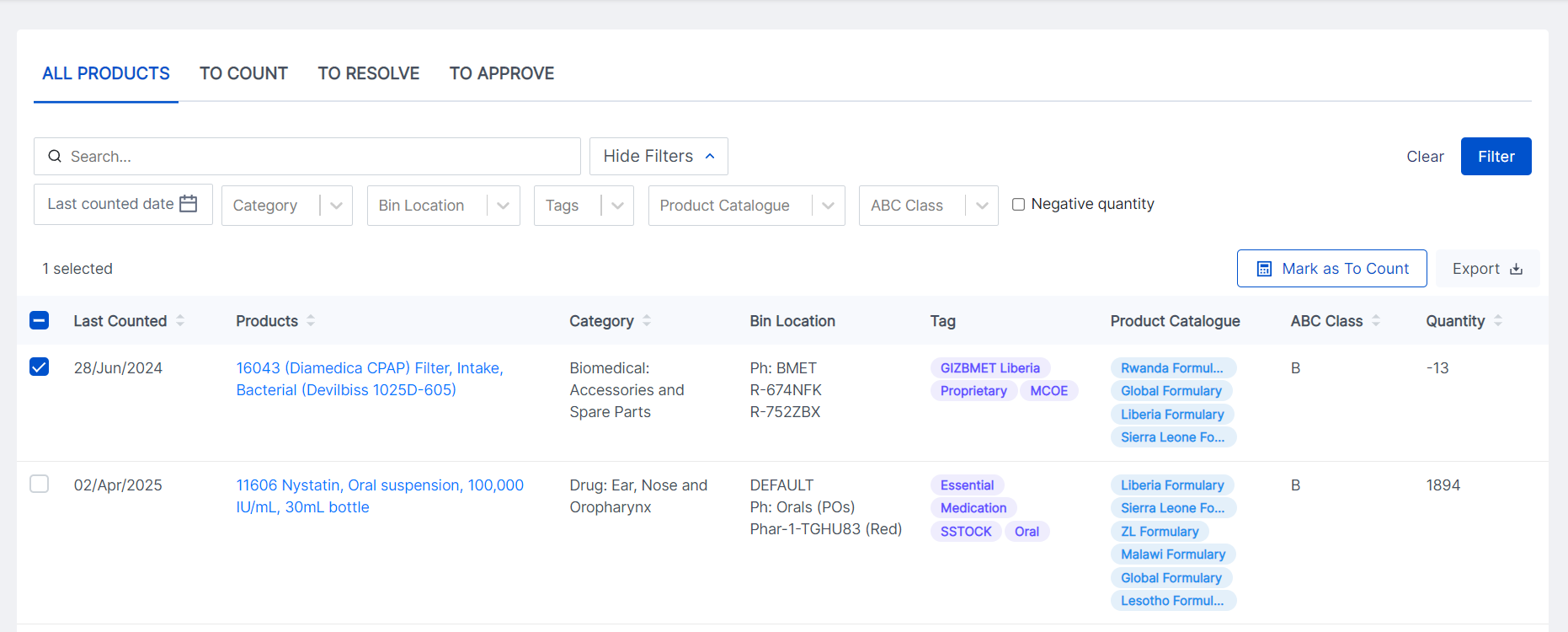Click the calendar icon in Last counted date
The height and width of the screenshot is (632, 1568).
point(189,204)
